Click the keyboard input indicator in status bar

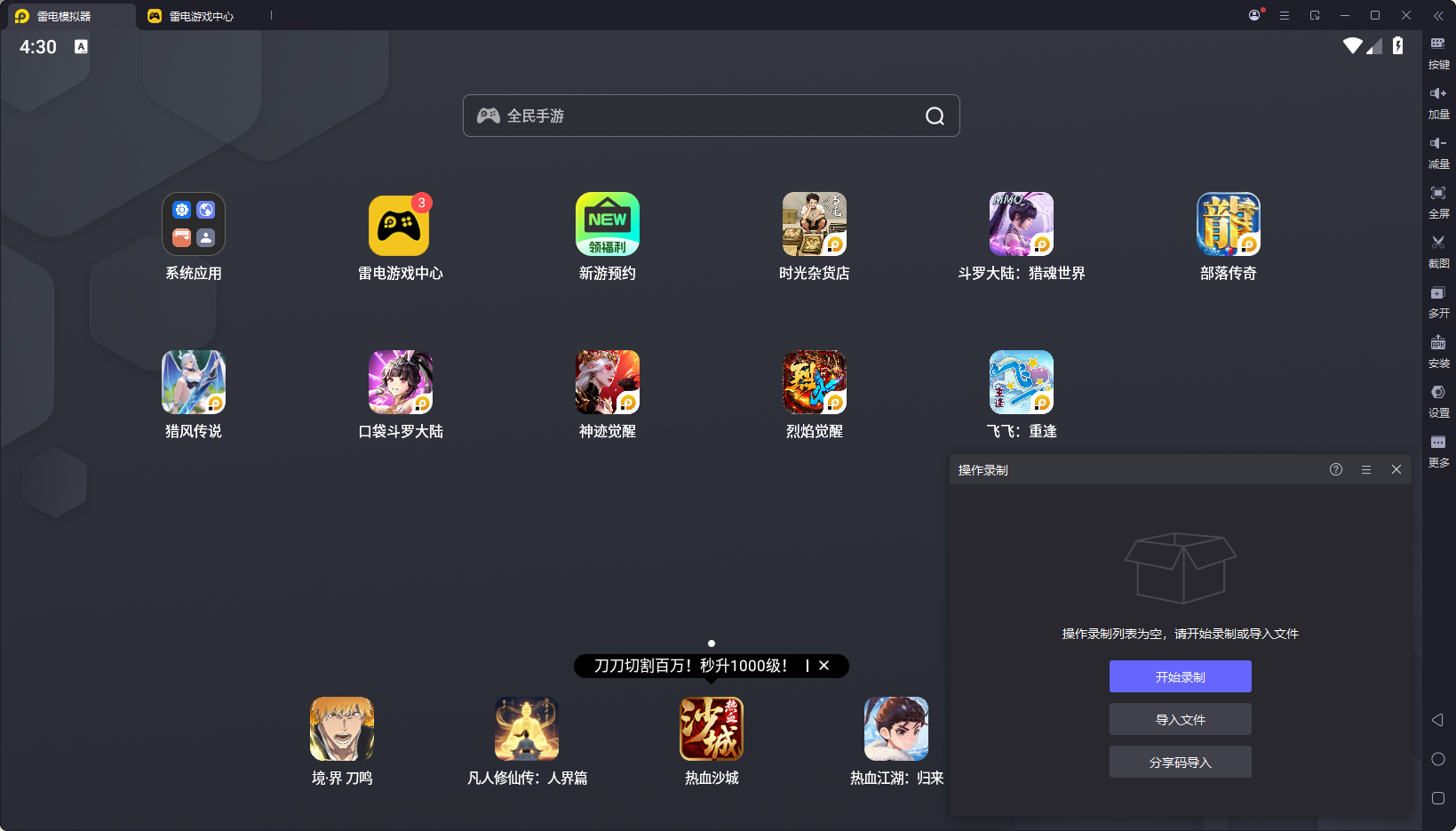[81, 46]
